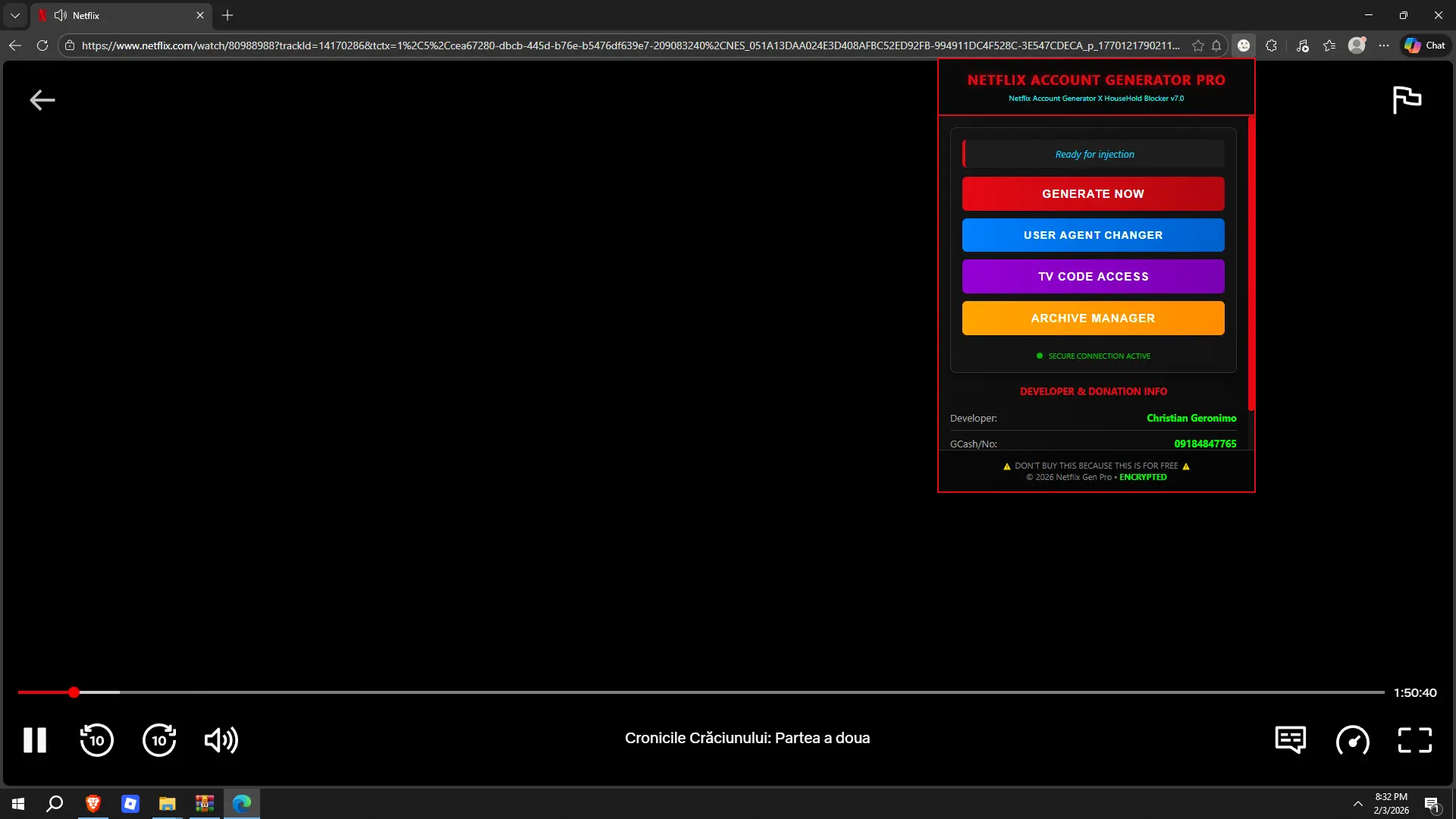Viewport: 1456px width, 819px height.
Task: Select TV CODE ACCESS button
Action: (x=1093, y=277)
